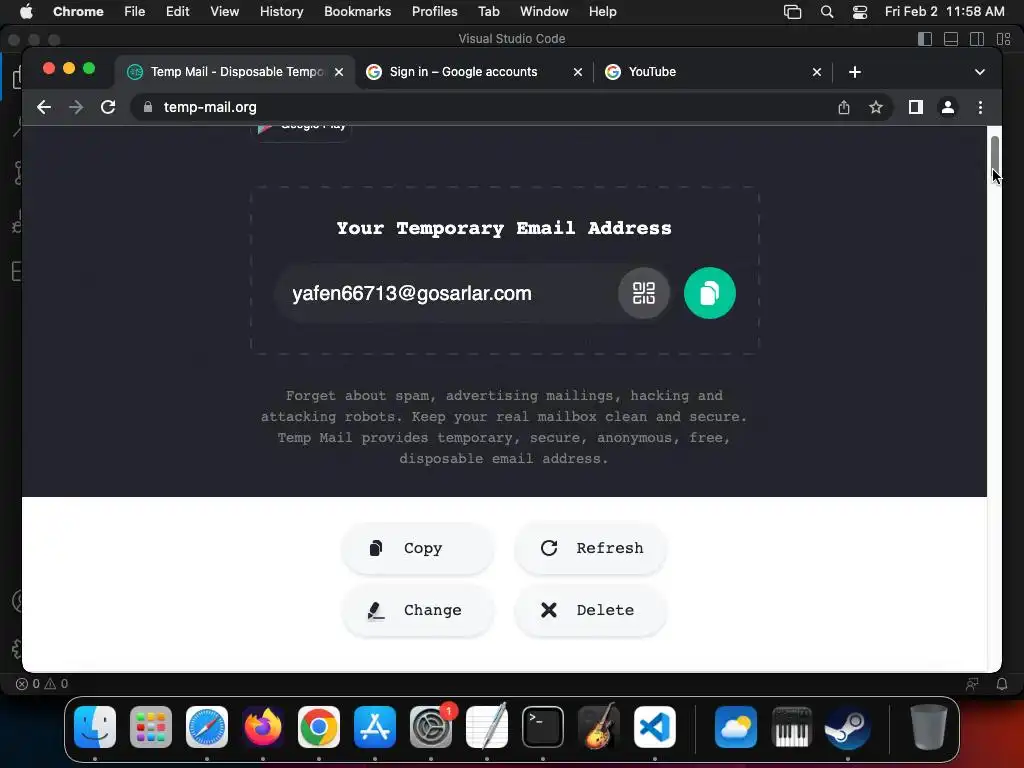Image resolution: width=1024 pixels, height=768 pixels.
Task: Go back using the back arrow
Action: pos(44,107)
